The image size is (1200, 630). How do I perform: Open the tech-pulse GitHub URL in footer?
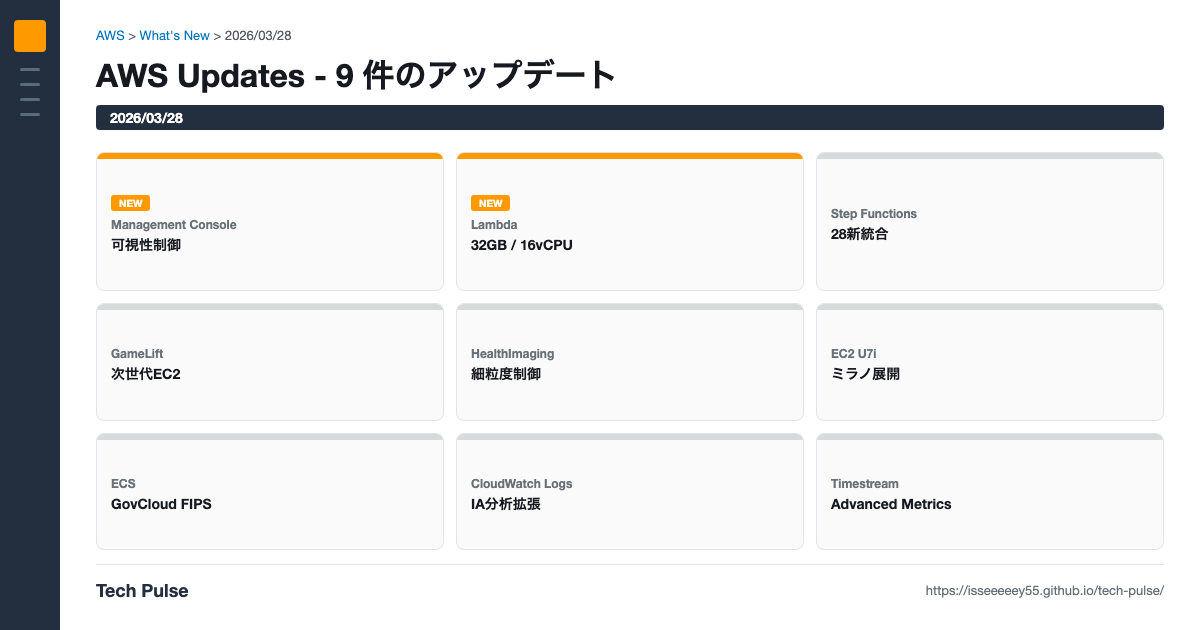tap(1044, 591)
